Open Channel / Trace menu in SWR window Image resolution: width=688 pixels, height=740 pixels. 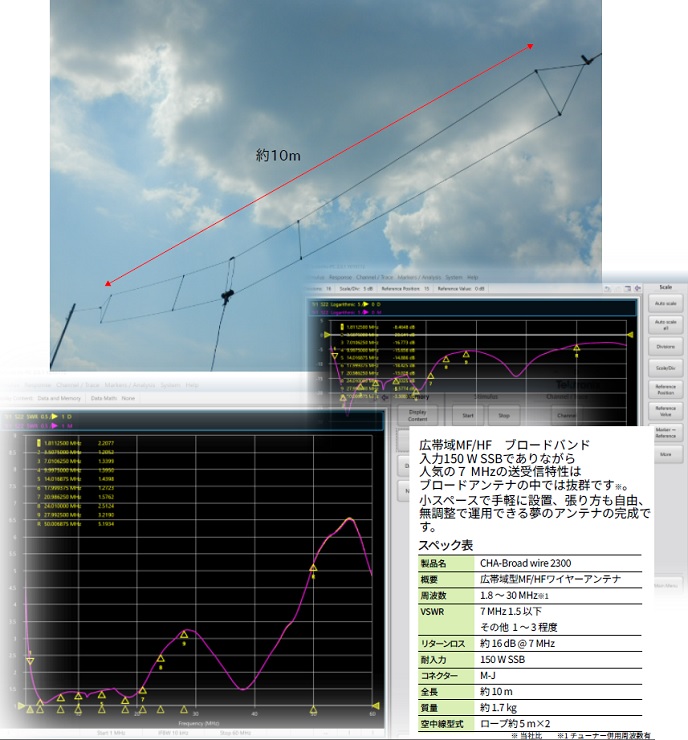[76, 385]
